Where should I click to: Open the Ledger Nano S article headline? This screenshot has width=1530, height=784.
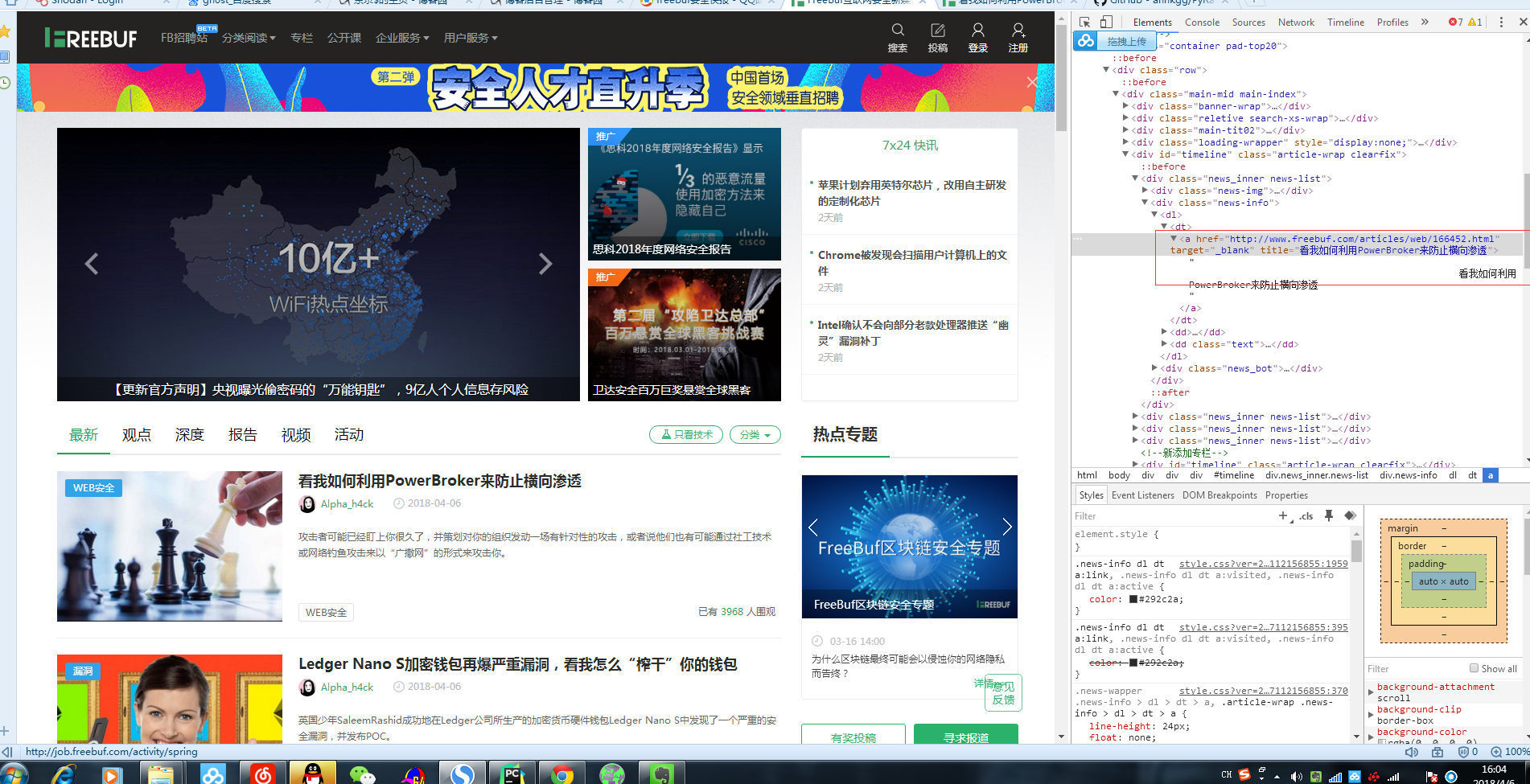click(x=518, y=664)
